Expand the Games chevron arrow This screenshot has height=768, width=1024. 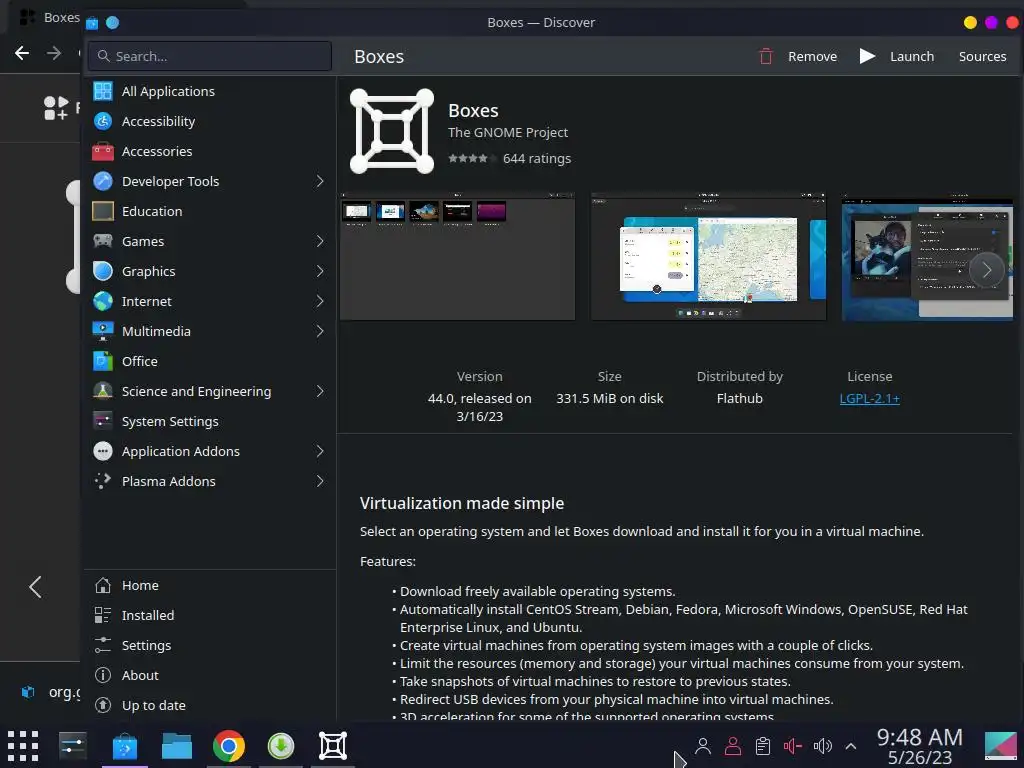(320, 242)
